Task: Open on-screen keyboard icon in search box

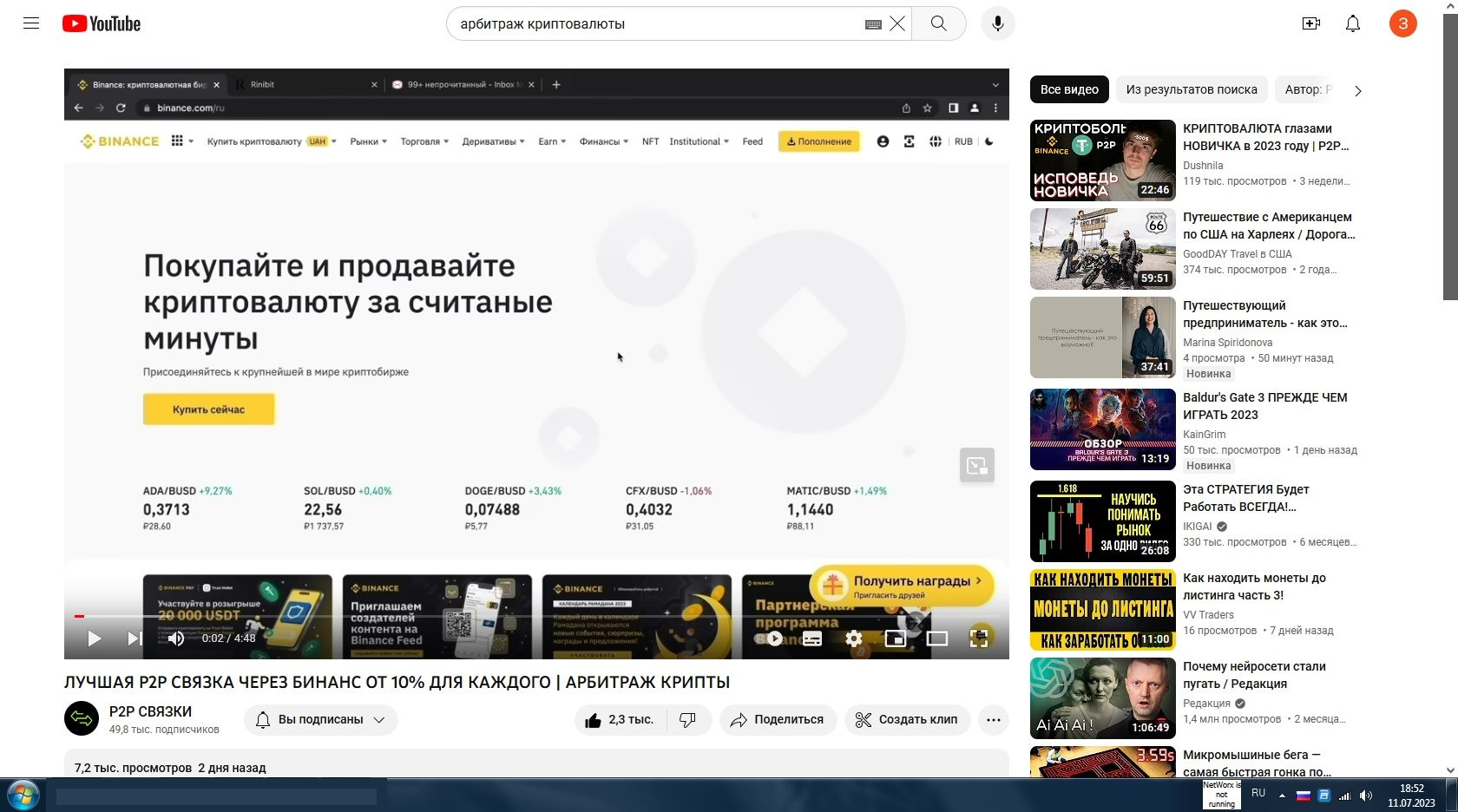Action: pos(873,24)
